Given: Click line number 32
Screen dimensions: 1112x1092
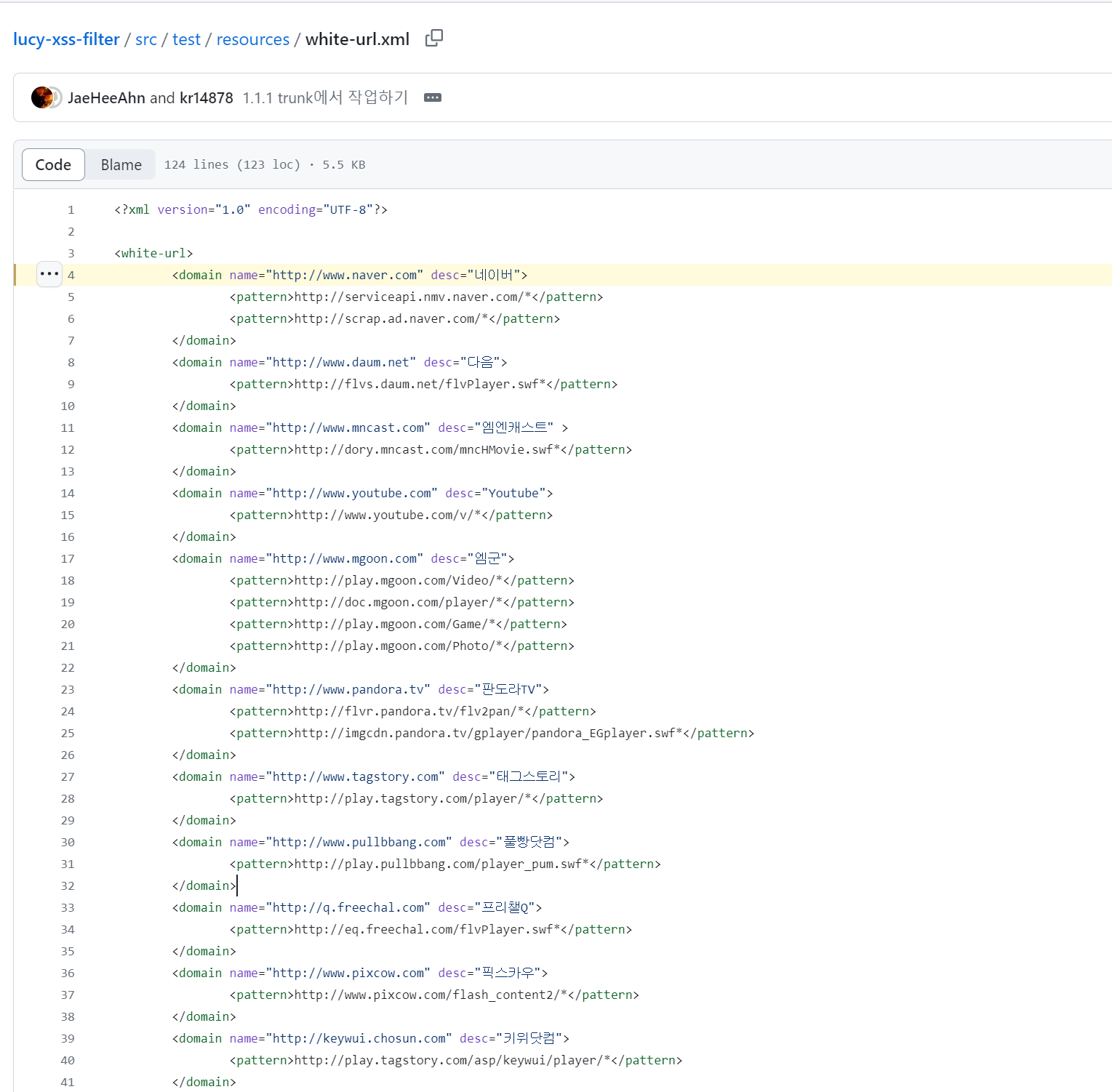Looking at the screenshot, I should [68, 886].
